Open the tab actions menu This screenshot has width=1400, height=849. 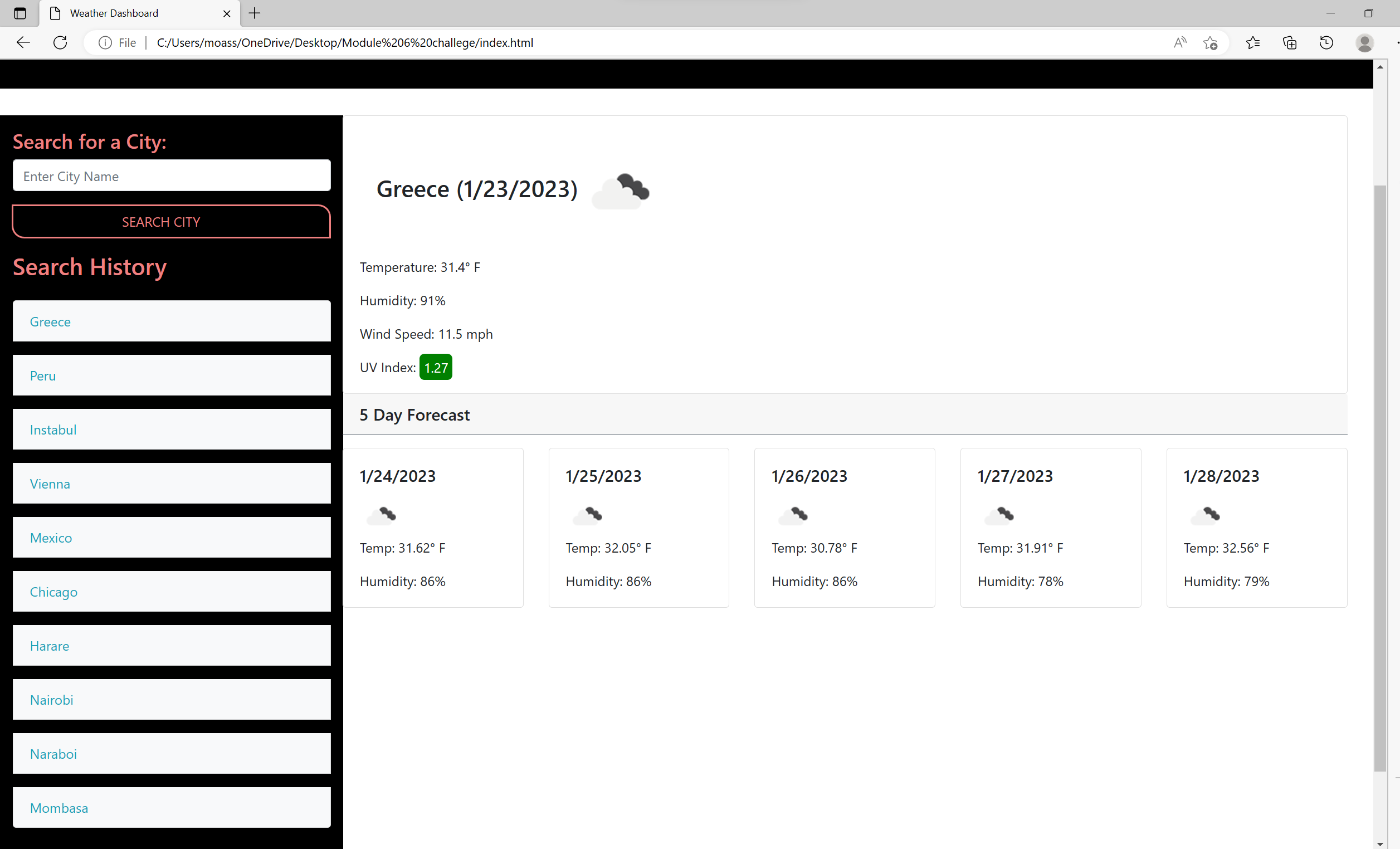[x=21, y=13]
